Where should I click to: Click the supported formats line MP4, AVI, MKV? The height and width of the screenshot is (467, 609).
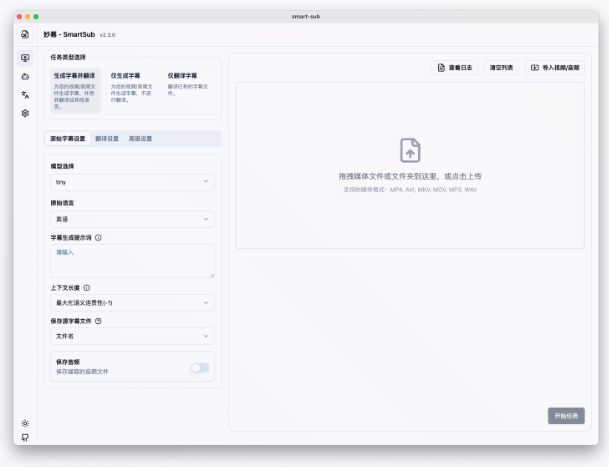[x=410, y=190]
